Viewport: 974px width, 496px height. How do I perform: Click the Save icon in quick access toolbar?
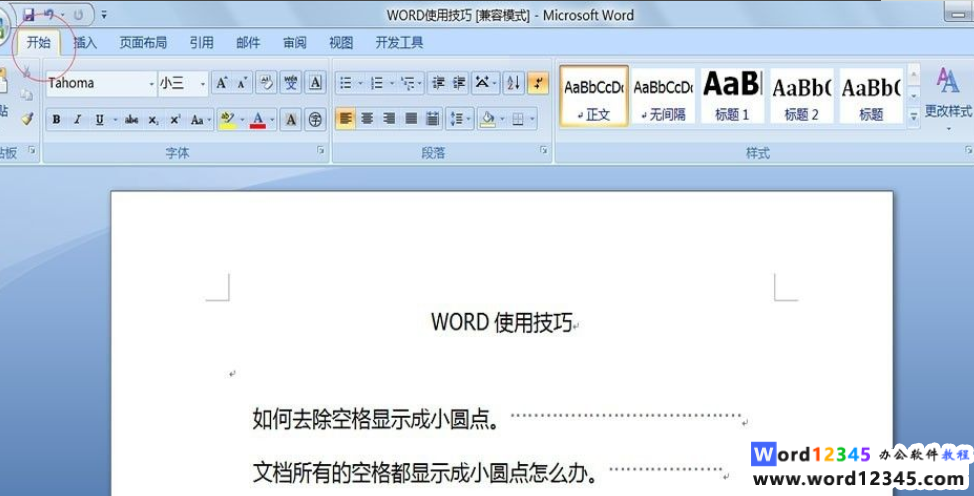[x=29, y=14]
